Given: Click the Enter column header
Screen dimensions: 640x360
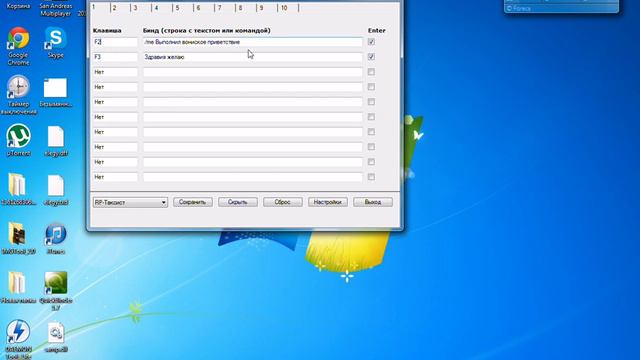Looking at the screenshot, I should click(x=376, y=30).
